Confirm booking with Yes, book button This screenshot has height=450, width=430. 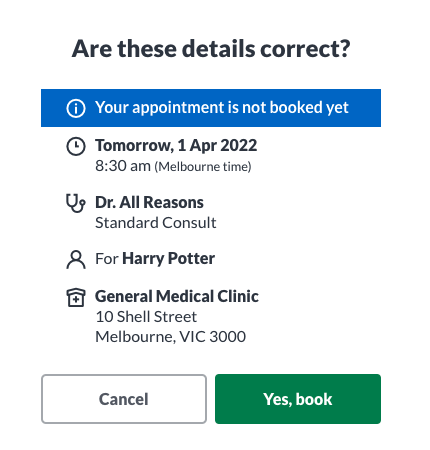tap(298, 399)
